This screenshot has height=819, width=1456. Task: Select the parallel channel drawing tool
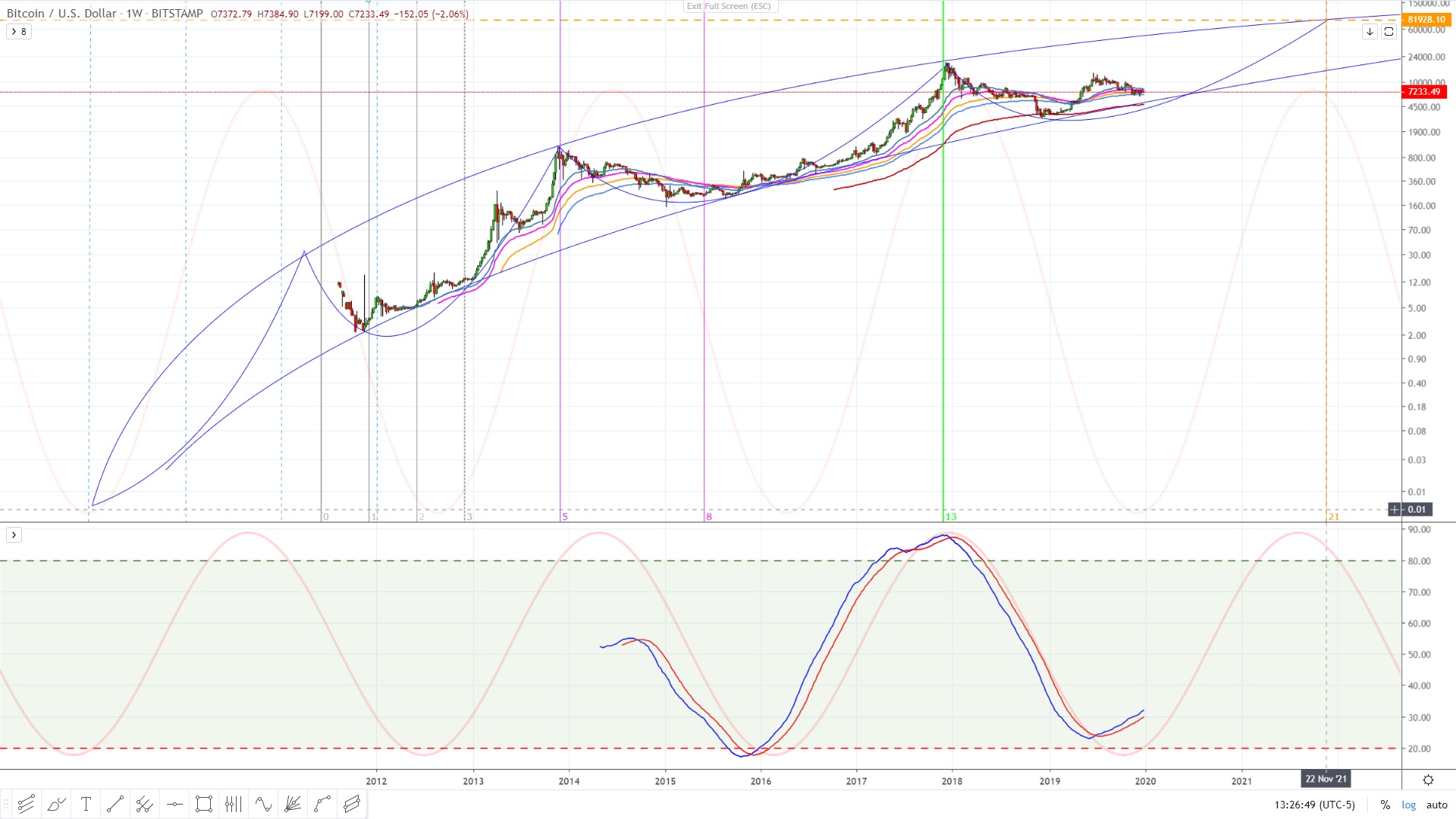tap(26, 804)
